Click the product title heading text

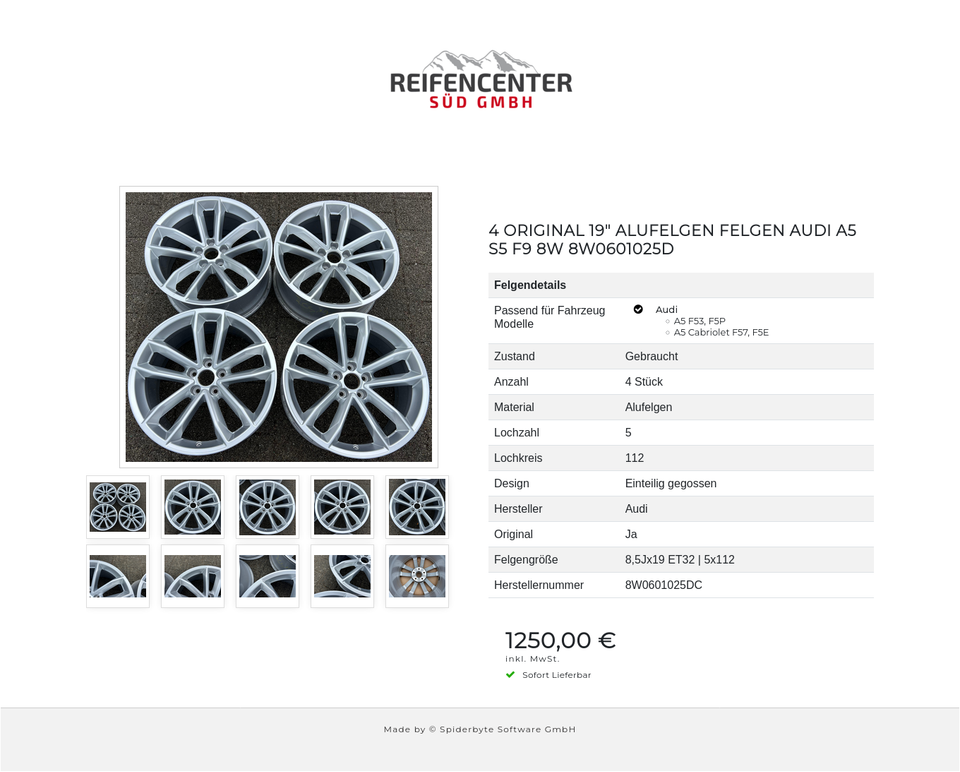pyautogui.click(x=672, y=240)
